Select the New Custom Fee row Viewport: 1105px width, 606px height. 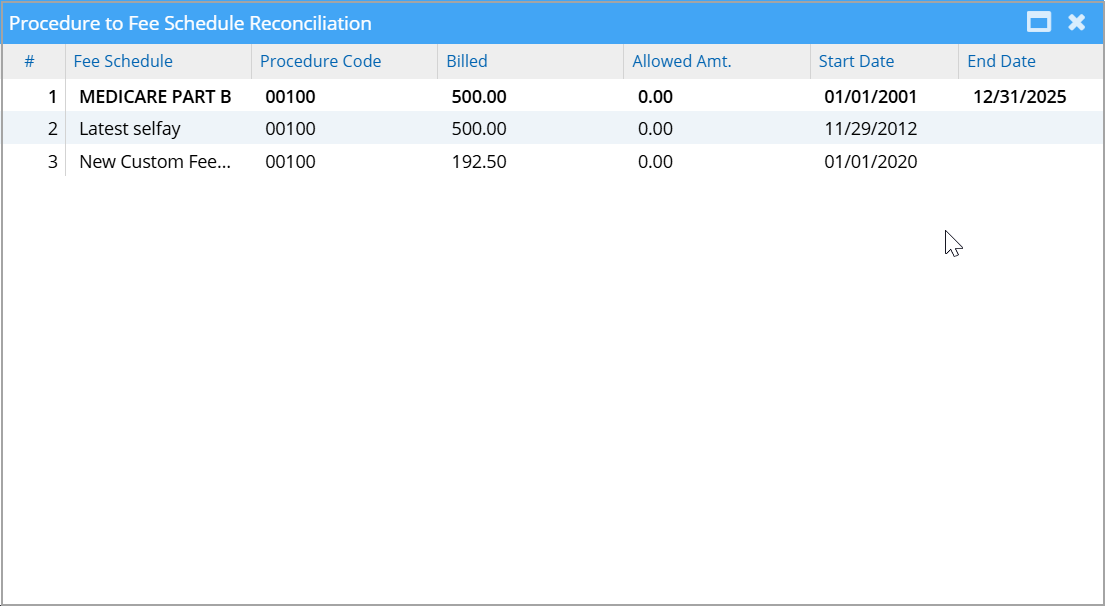(x=155, y=161)
